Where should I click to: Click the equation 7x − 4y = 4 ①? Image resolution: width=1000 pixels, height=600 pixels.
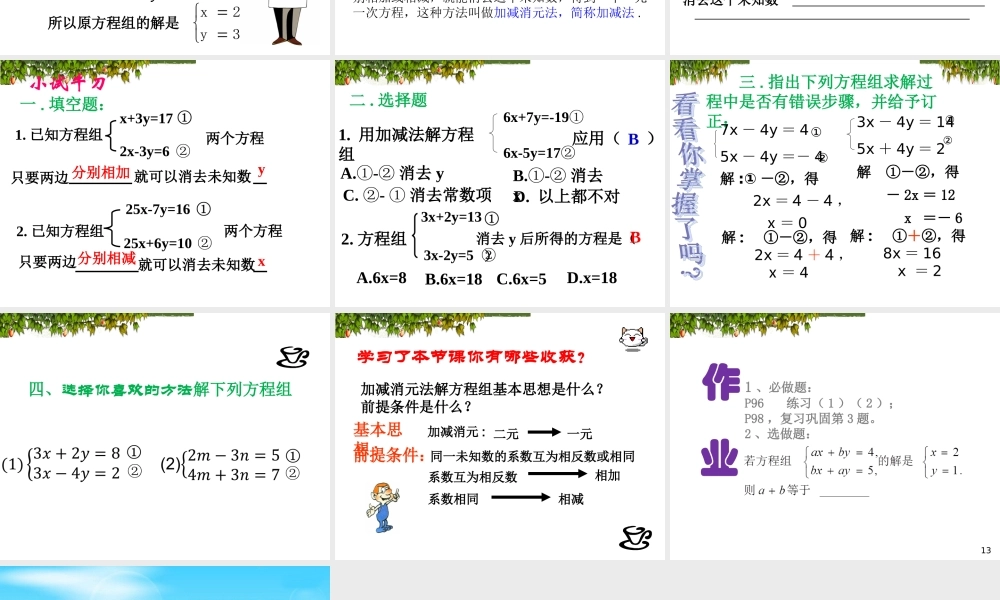(771, 130)
